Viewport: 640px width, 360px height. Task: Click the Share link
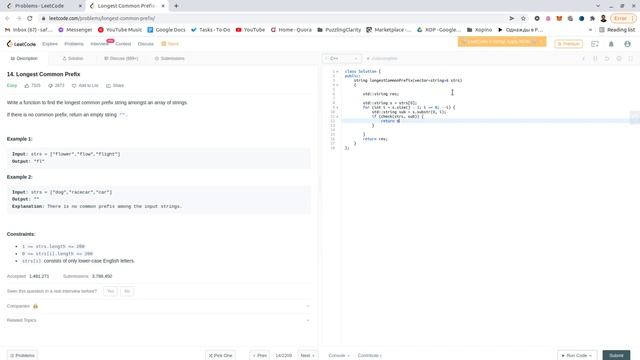pyautogui.click(x=115, y=86)
